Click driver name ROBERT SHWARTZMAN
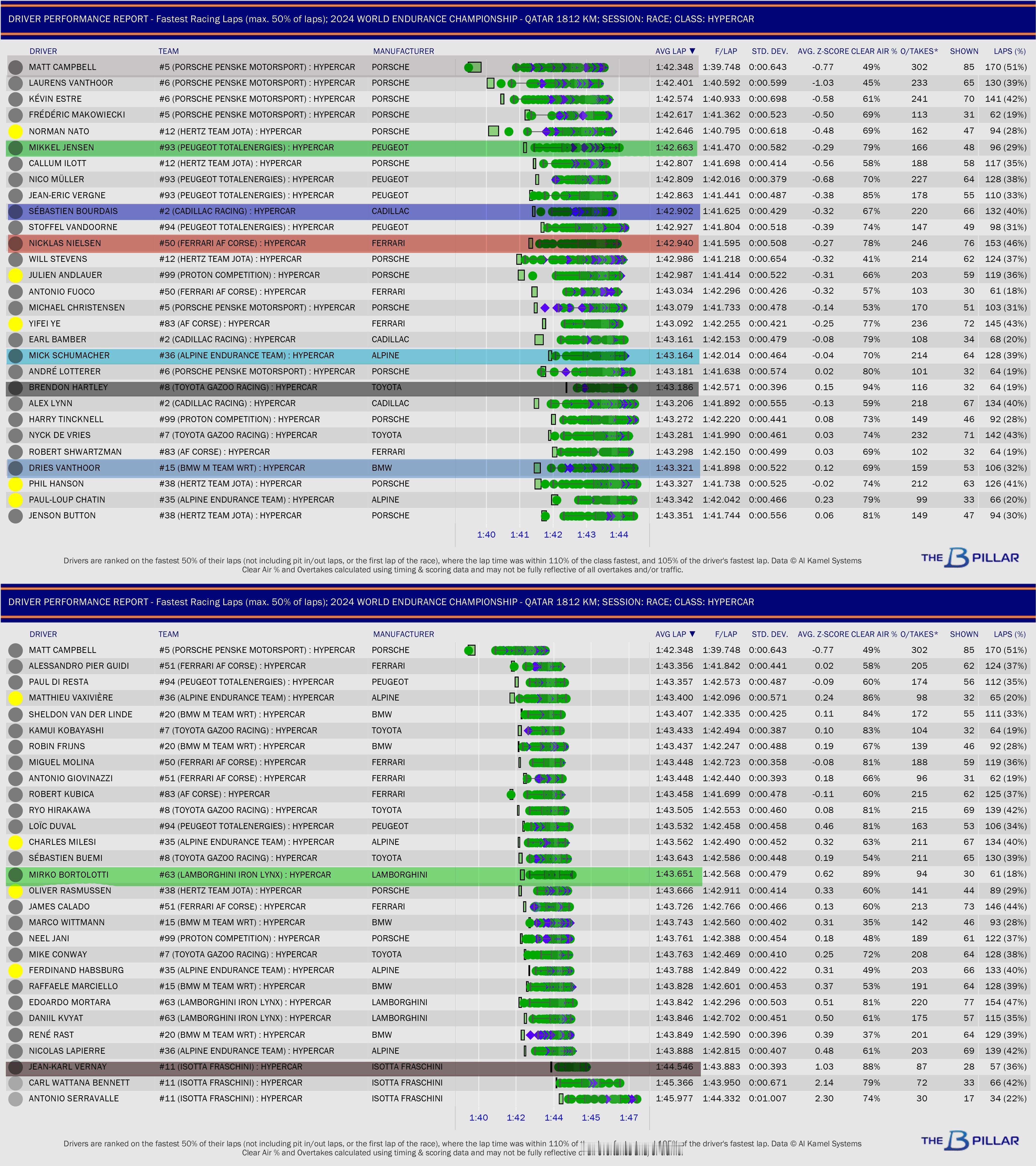 click(75, 452)
